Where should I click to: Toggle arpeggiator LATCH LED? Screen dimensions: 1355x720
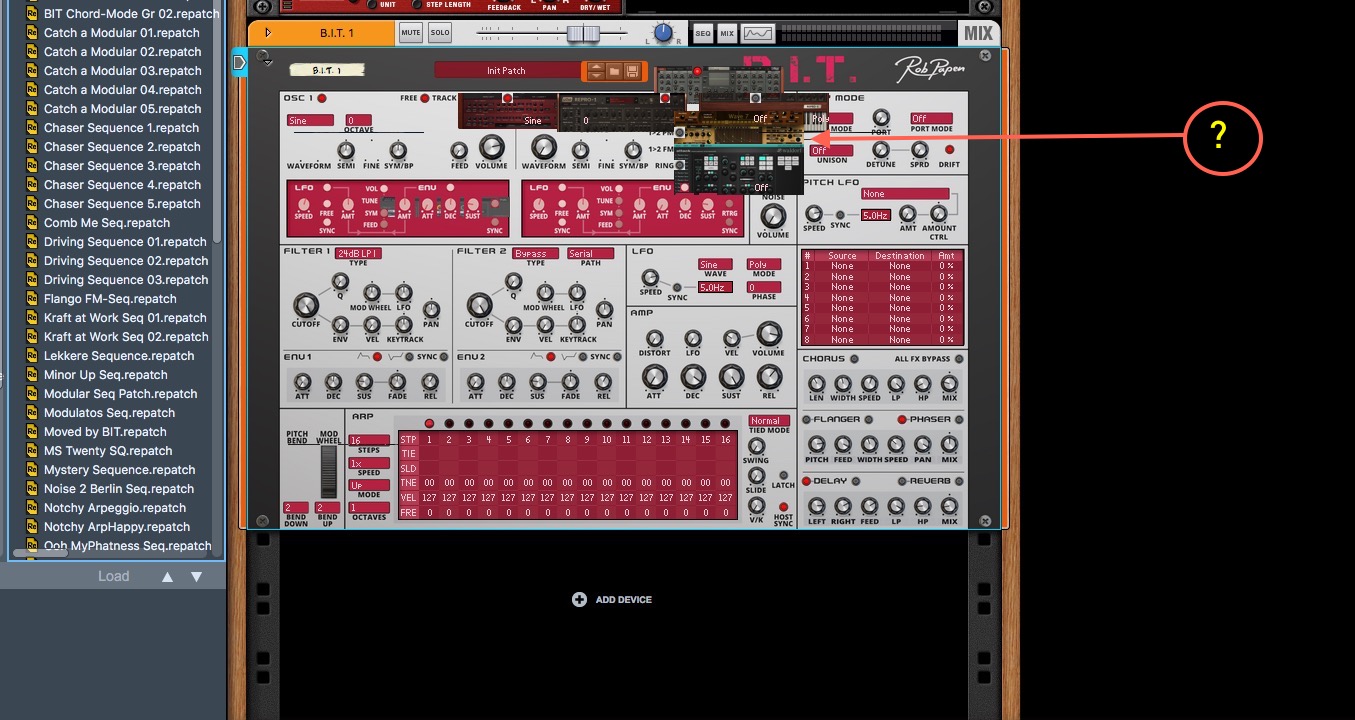coord(783,474)
